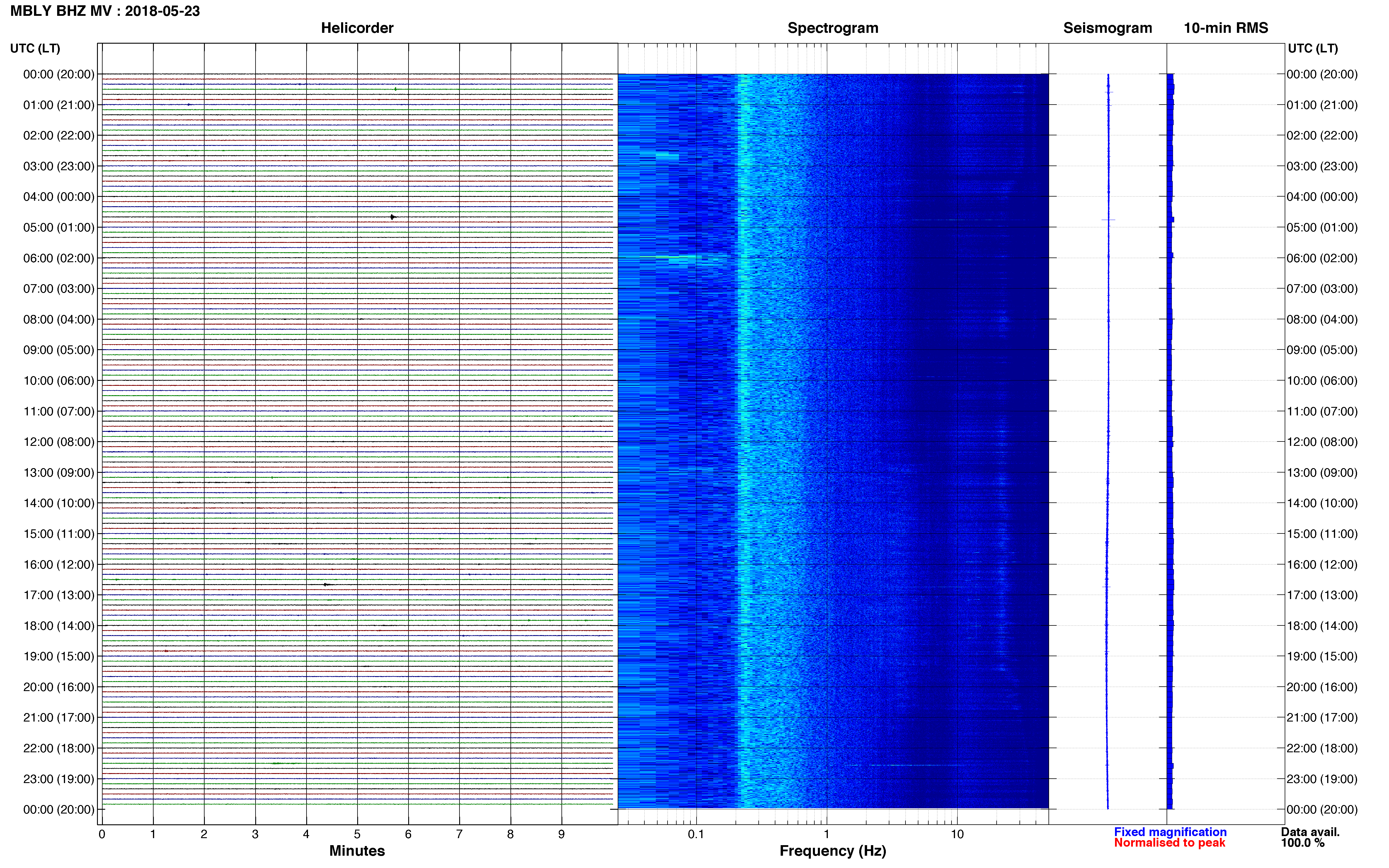The image size is (1389, 868).
Task: Select the Frequency (Hz) axis label
Action: [x=833, y=851]
